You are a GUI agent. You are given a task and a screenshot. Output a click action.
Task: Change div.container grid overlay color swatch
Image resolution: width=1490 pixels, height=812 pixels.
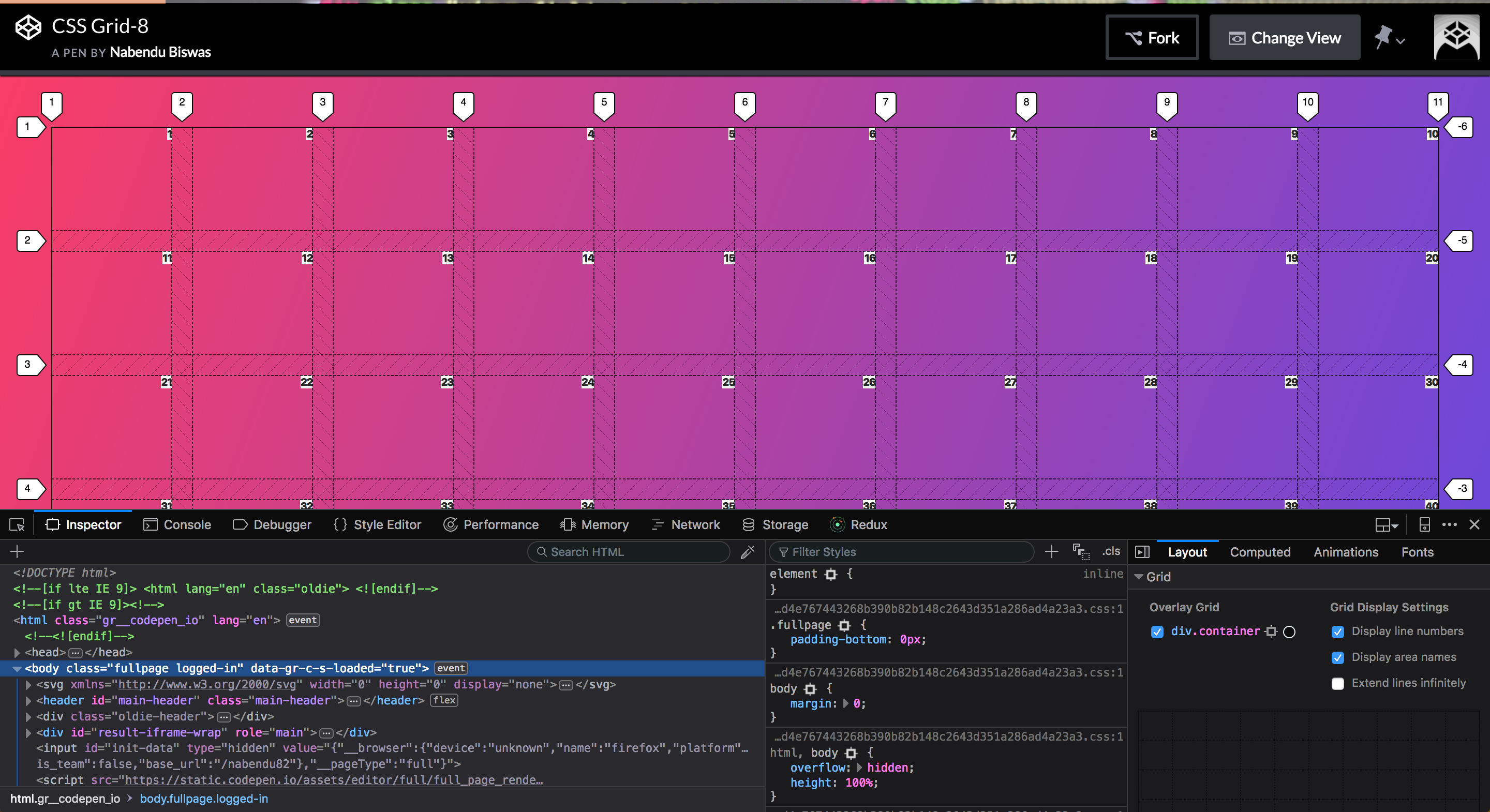point(1289,632)
